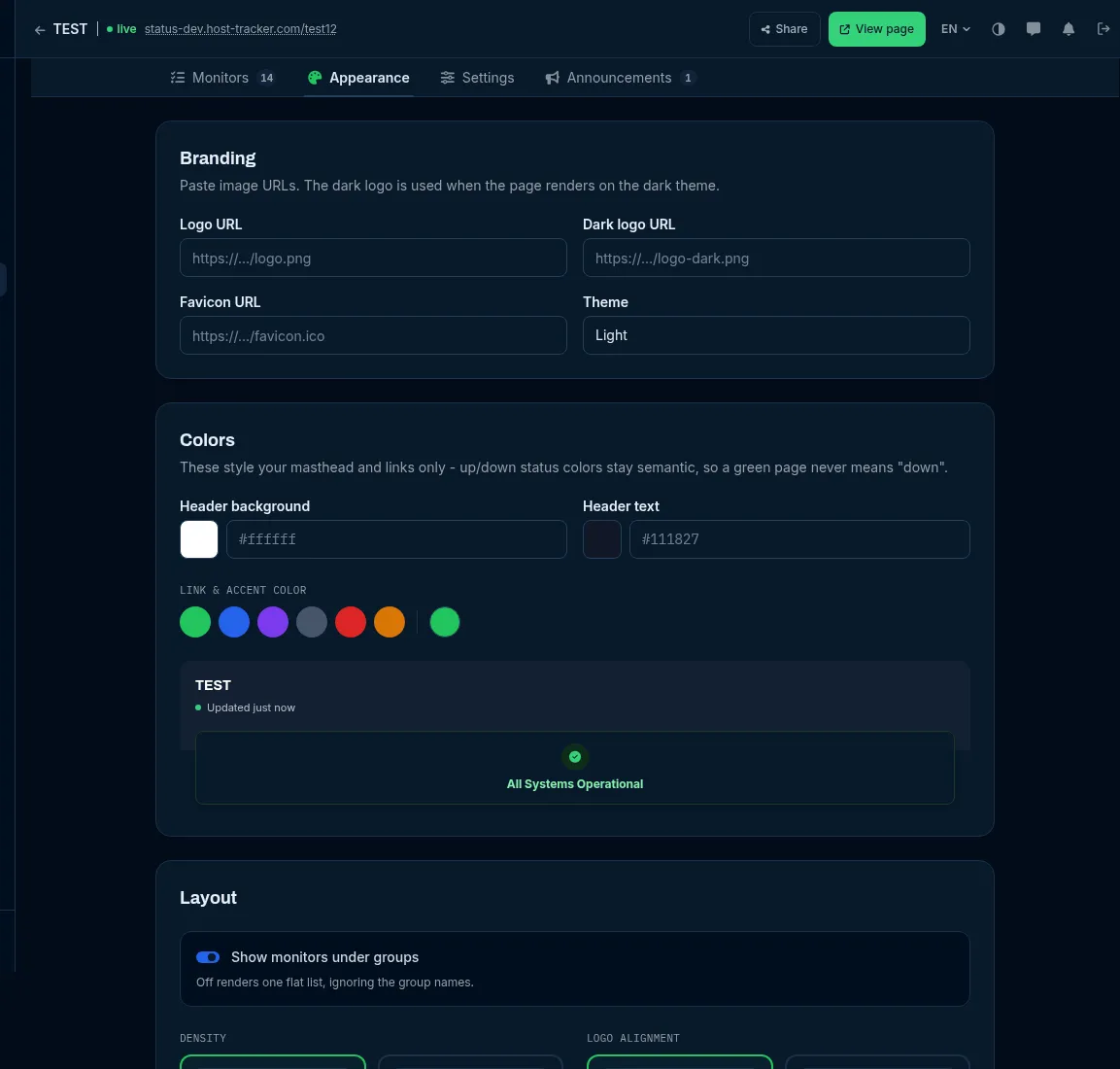Click the View page button
The height and width of the screenshot is (1069, 1120).
876,29
